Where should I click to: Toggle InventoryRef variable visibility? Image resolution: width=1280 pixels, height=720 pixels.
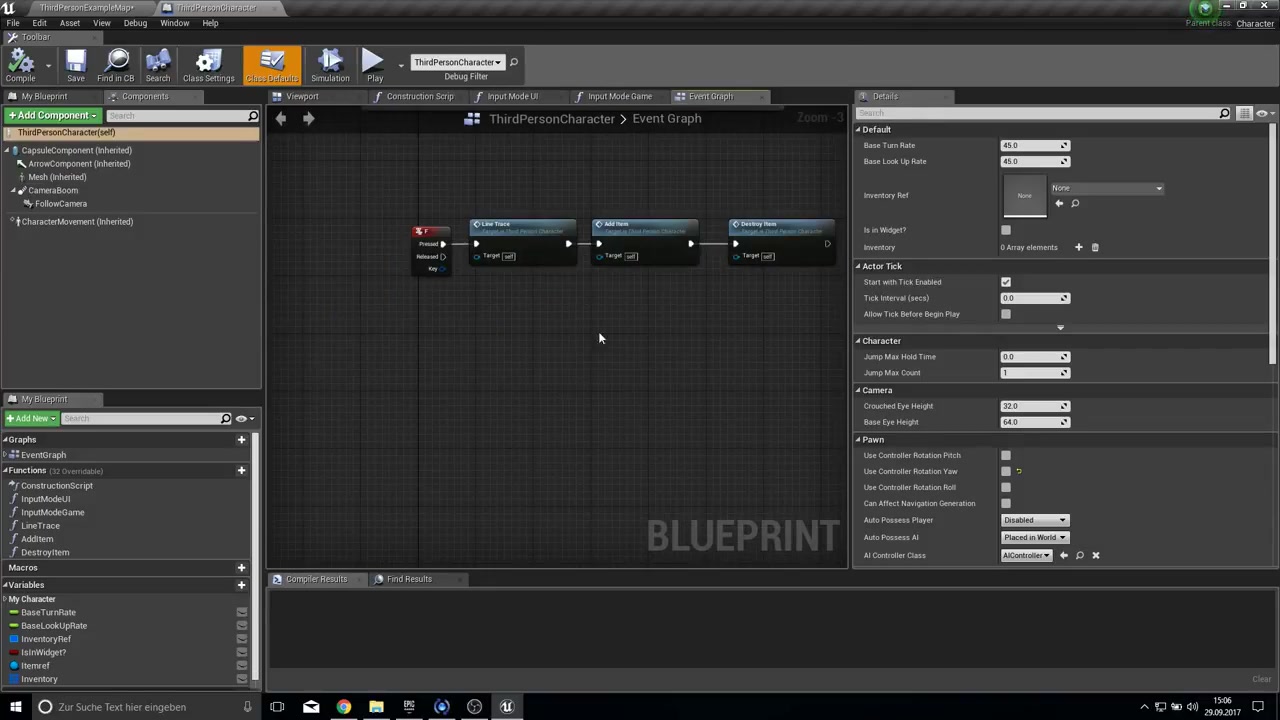click(241, 639)
